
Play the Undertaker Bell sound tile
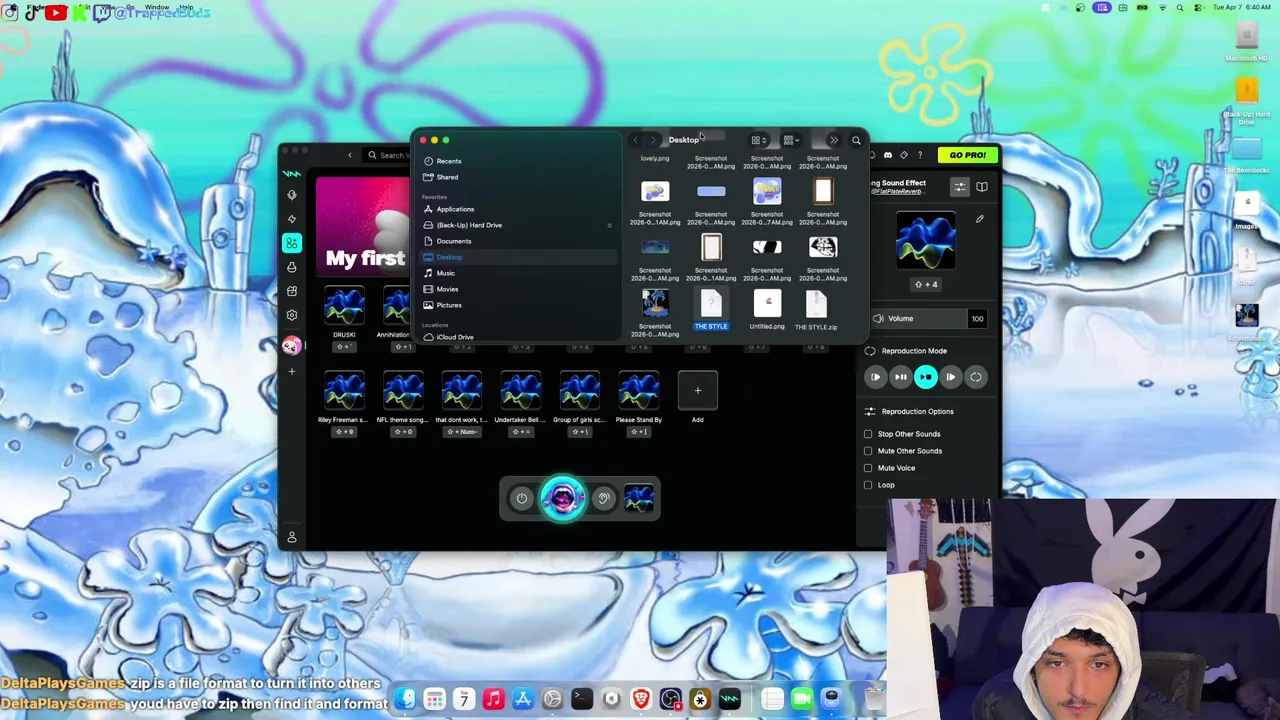pos(521,391)
